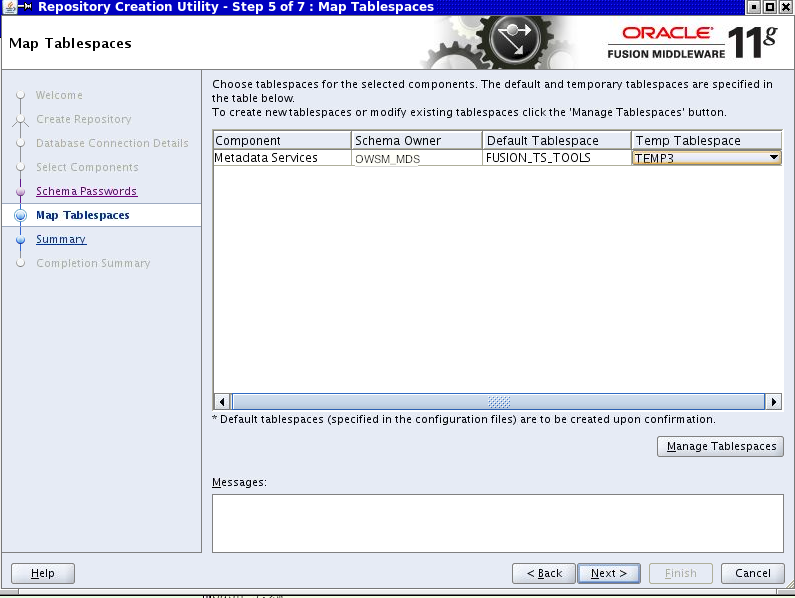
Task: Select the OWSM_MDS schema owner cell
Action: coord(416,158)
